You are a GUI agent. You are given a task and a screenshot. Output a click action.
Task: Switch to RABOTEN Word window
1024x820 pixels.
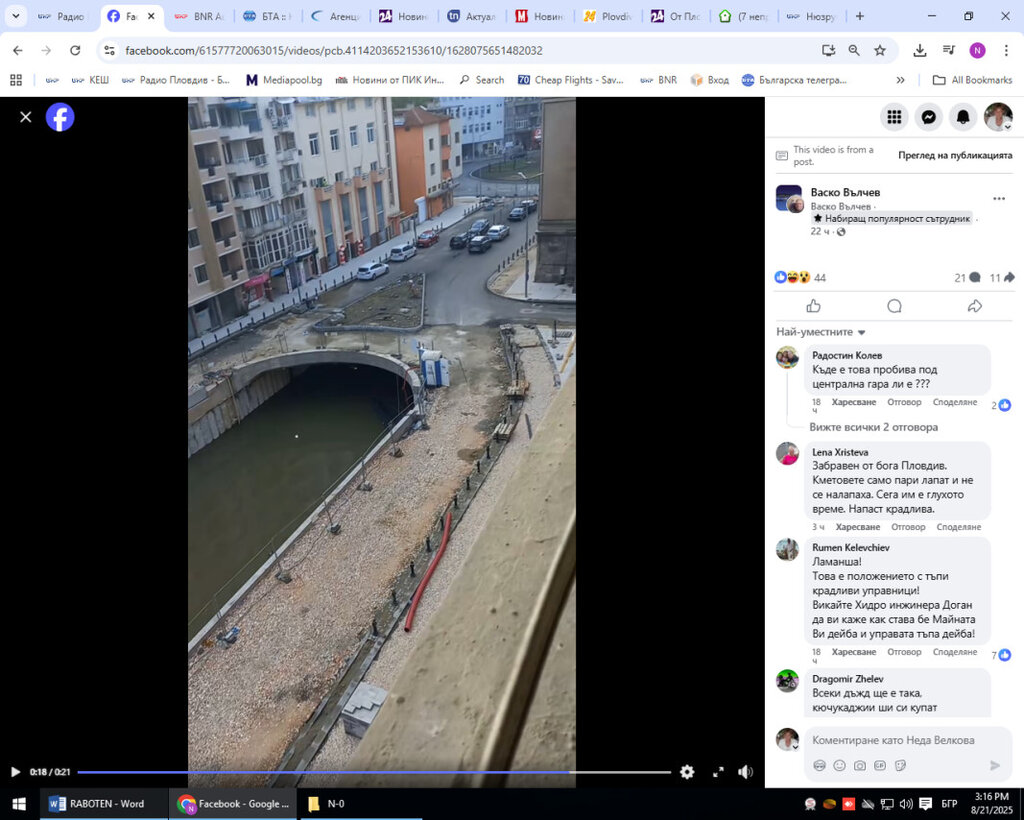pyautogui.click(x=104, y=804)
